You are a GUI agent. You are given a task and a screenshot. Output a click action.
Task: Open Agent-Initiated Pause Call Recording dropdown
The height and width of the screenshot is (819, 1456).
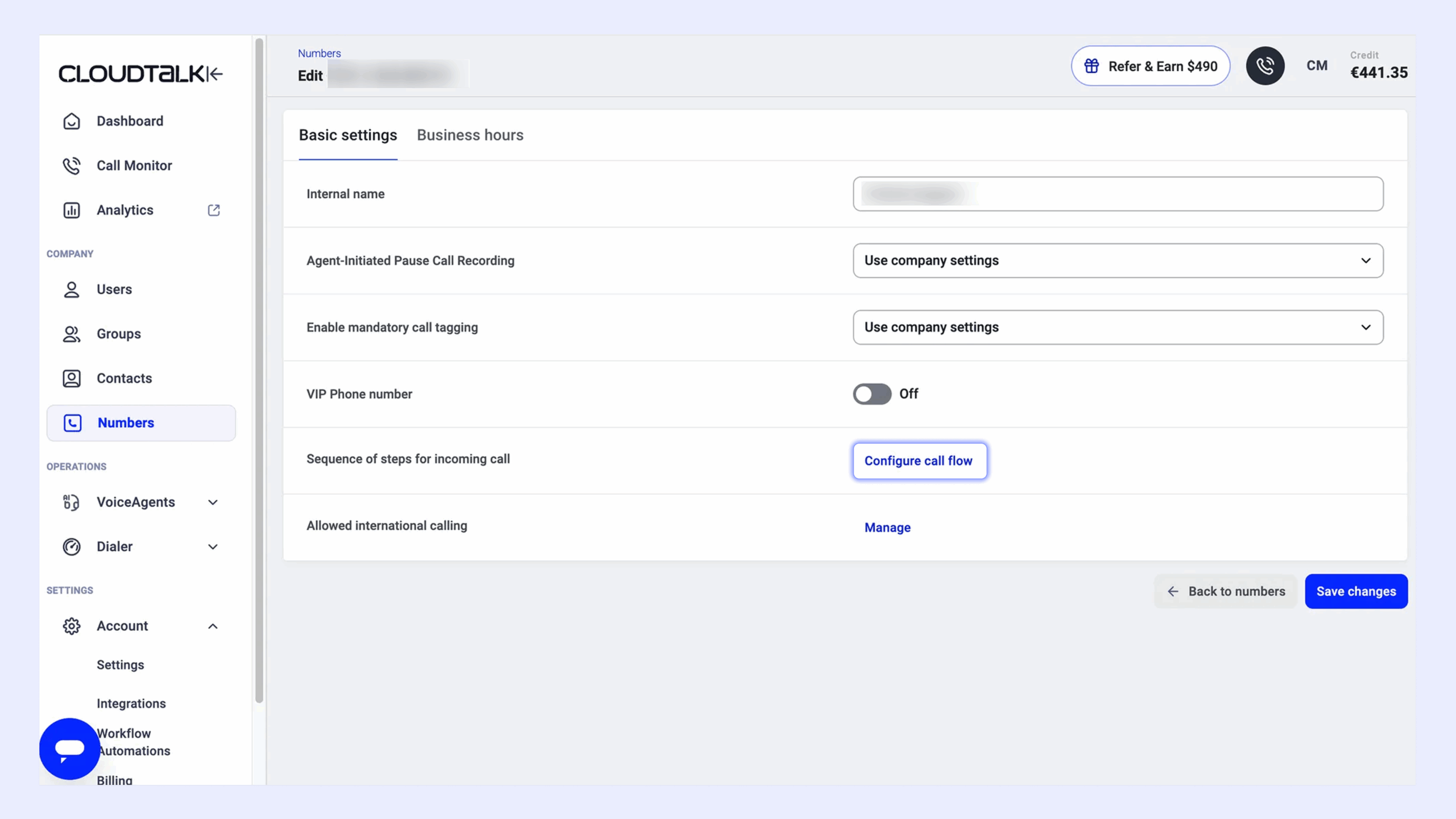(1118, 260)
